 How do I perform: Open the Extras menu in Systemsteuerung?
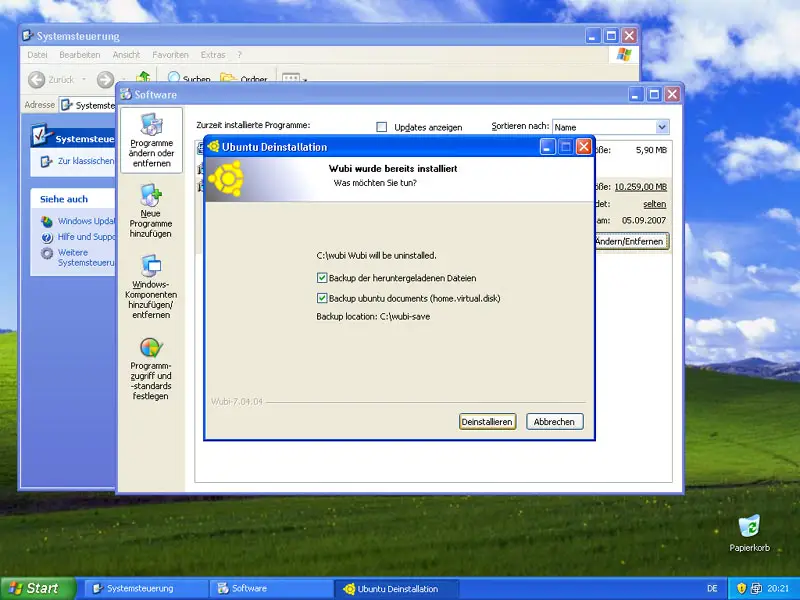tap(213, 55)
